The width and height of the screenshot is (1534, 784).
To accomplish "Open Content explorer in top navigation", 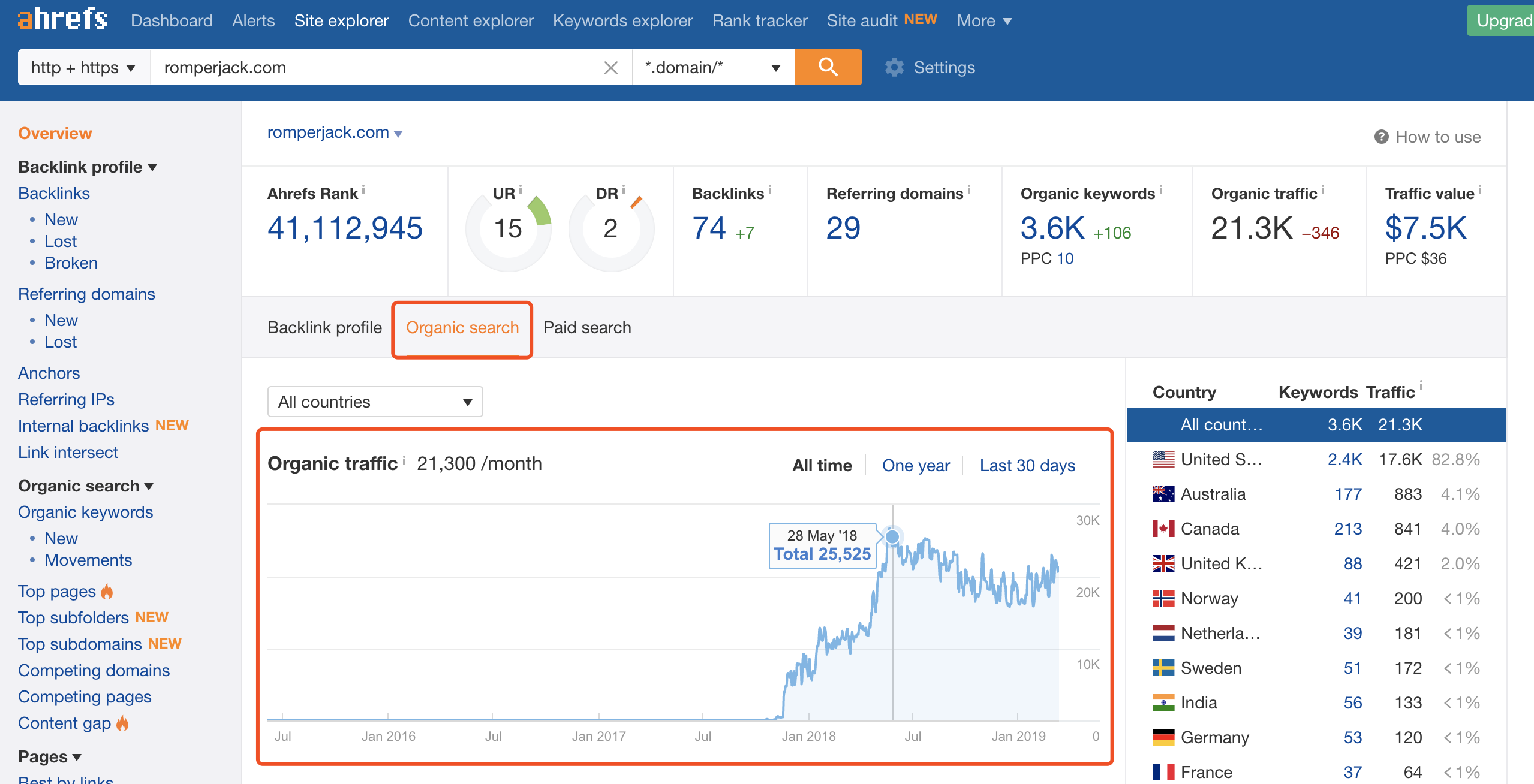I will (x=471, y=20).
